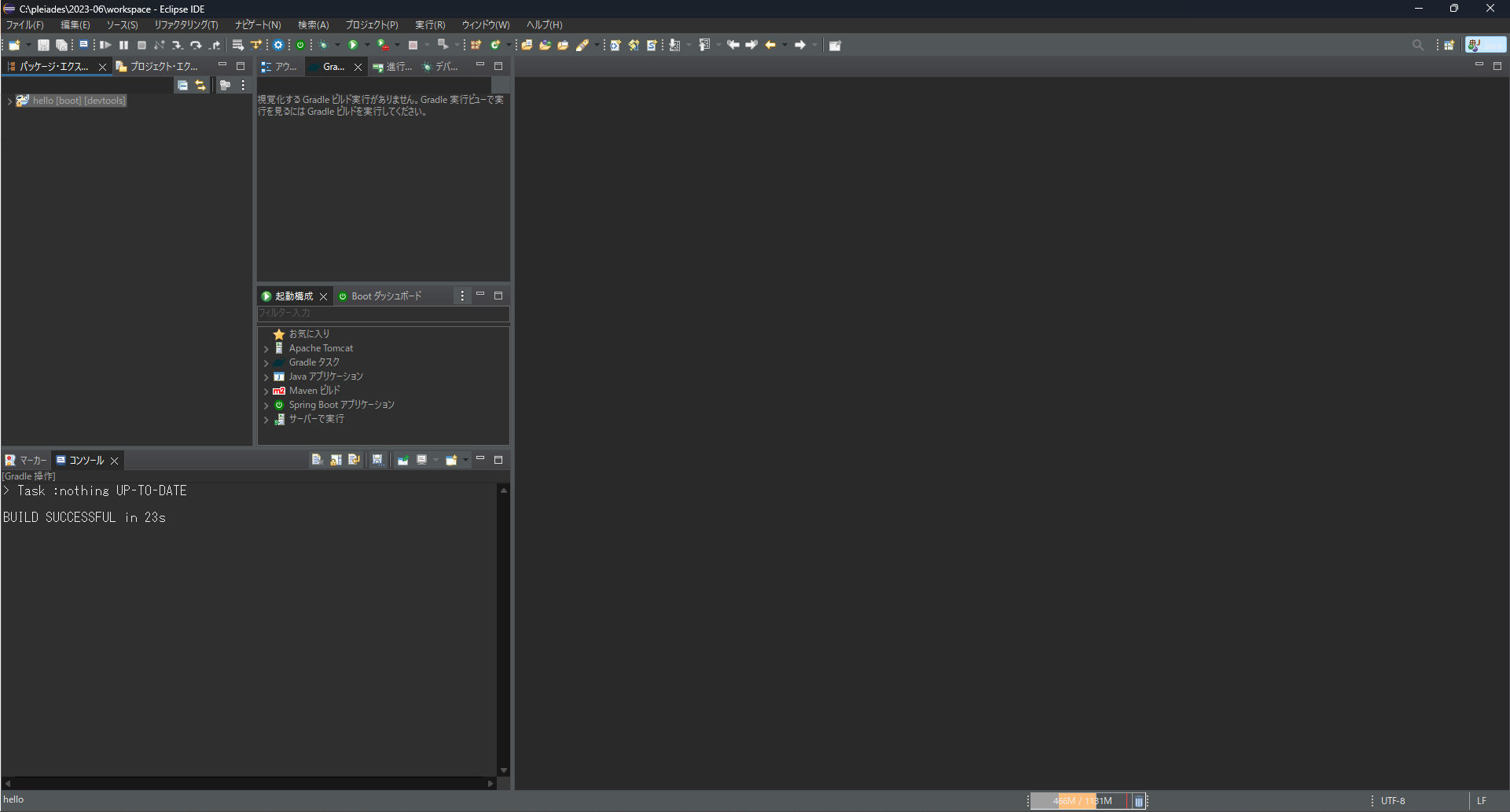Run garbage collection in the status bar
This screenshot has width=1510, height=812.
[1139, 801]
